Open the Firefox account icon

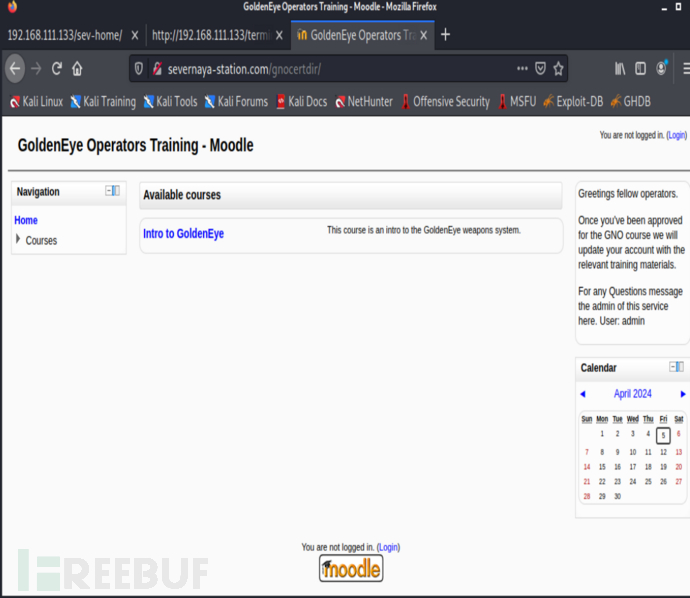tap(661, 68)
